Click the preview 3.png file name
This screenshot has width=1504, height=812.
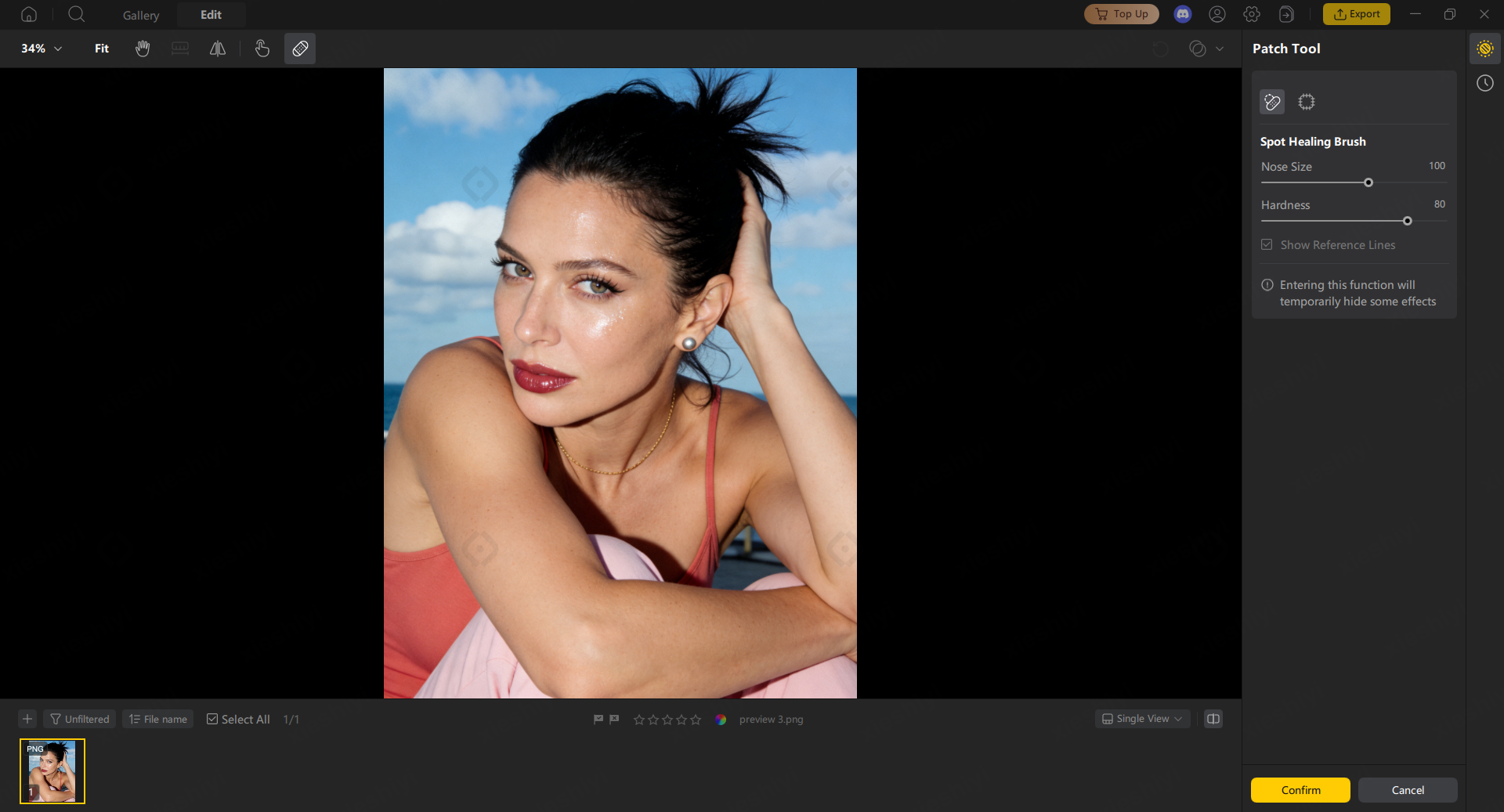coord(772,720)
